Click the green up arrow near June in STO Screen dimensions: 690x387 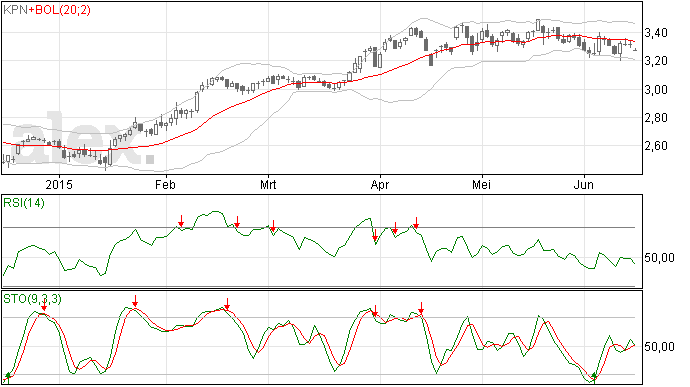click(595, 376)
